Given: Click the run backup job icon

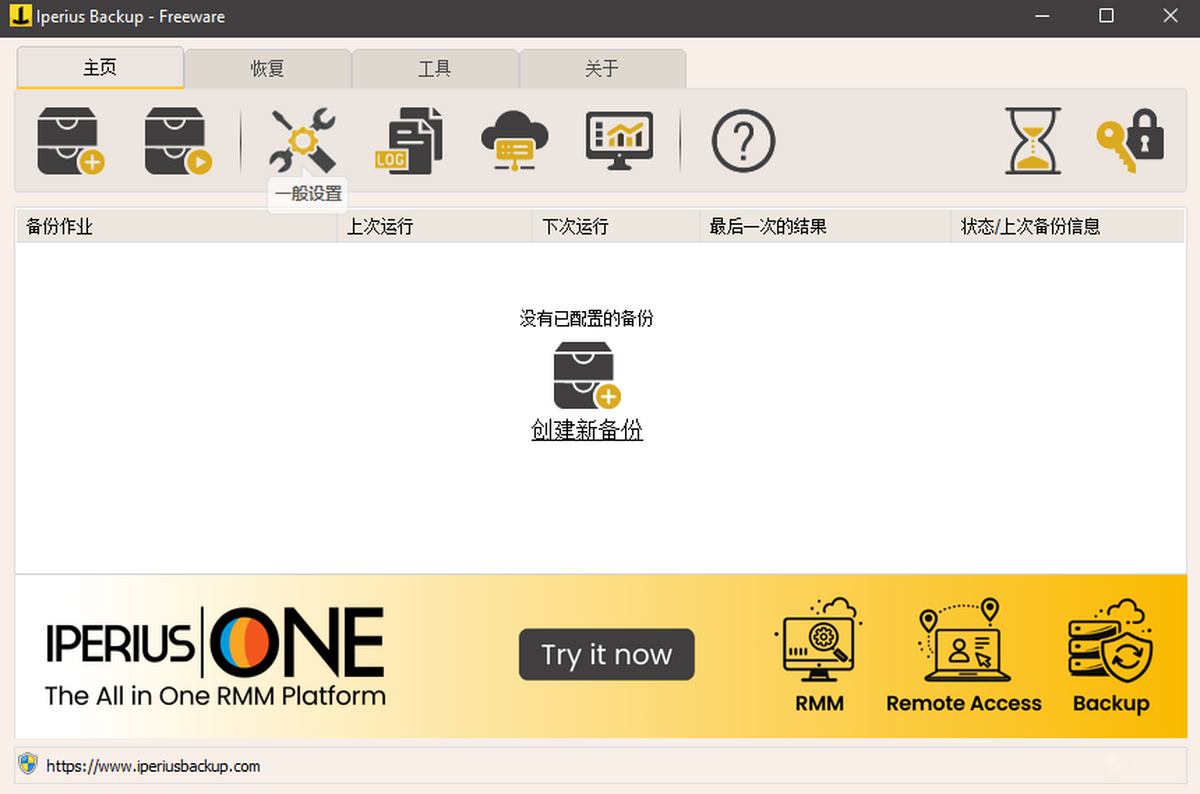Looking at the screenshot, I should coord(177,141).
